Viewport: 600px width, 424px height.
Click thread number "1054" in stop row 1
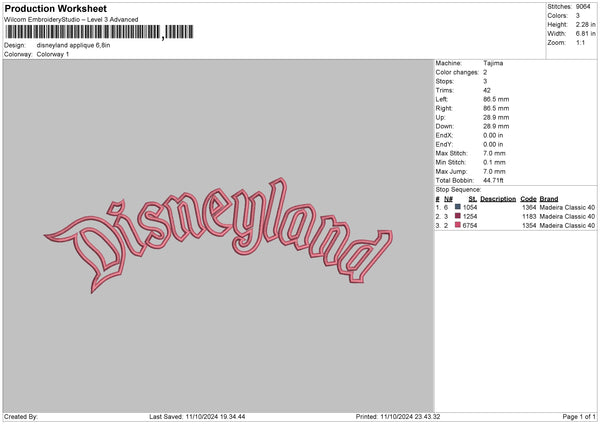pyautogui.click(x=470, y=207)
